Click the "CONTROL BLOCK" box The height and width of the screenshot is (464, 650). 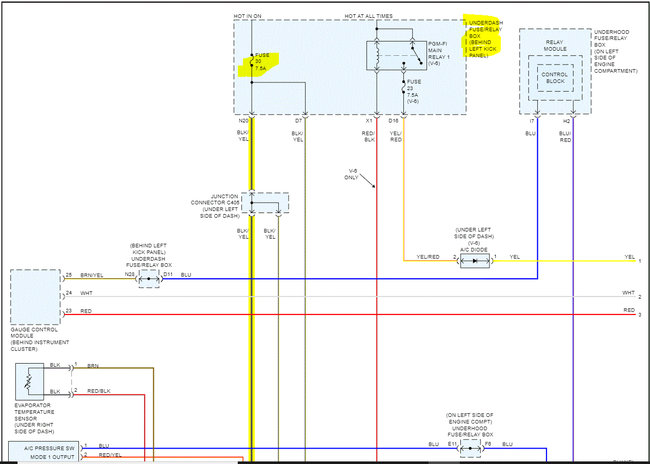[555, 78]
